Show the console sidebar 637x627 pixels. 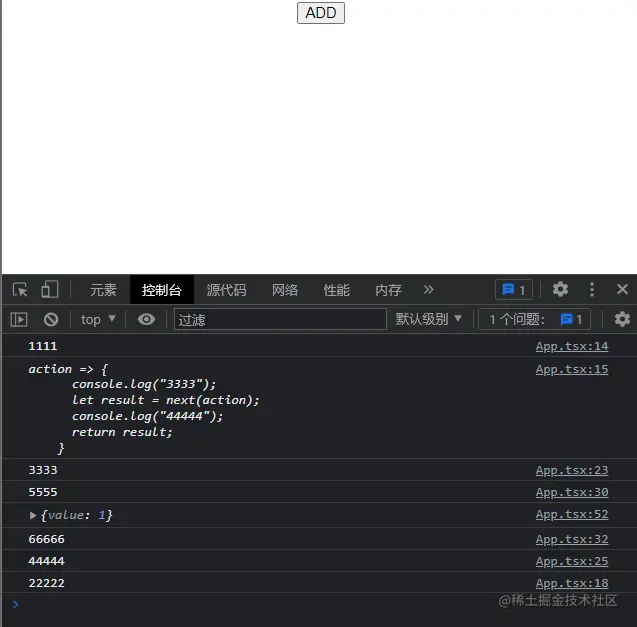point(19,319)
